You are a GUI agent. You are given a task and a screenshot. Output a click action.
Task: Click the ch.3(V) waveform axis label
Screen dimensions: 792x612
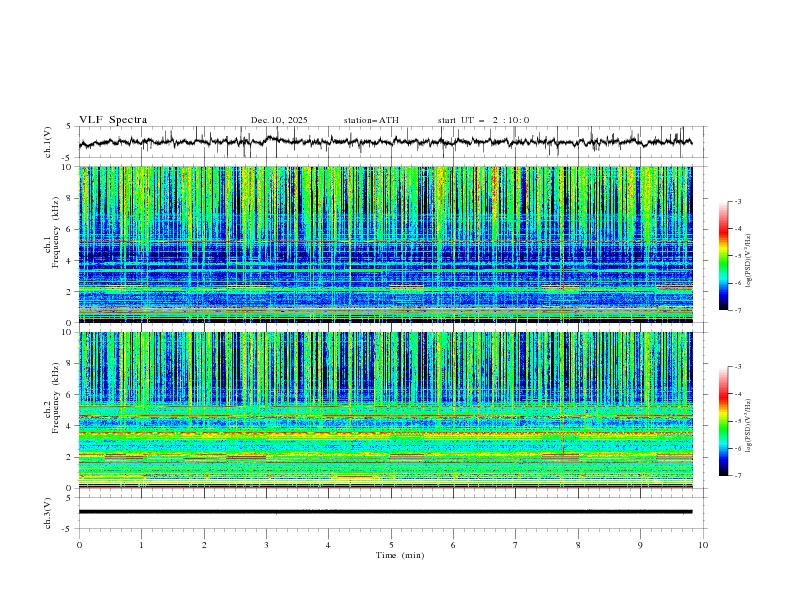pyautogui.click(x=48, y=511)
